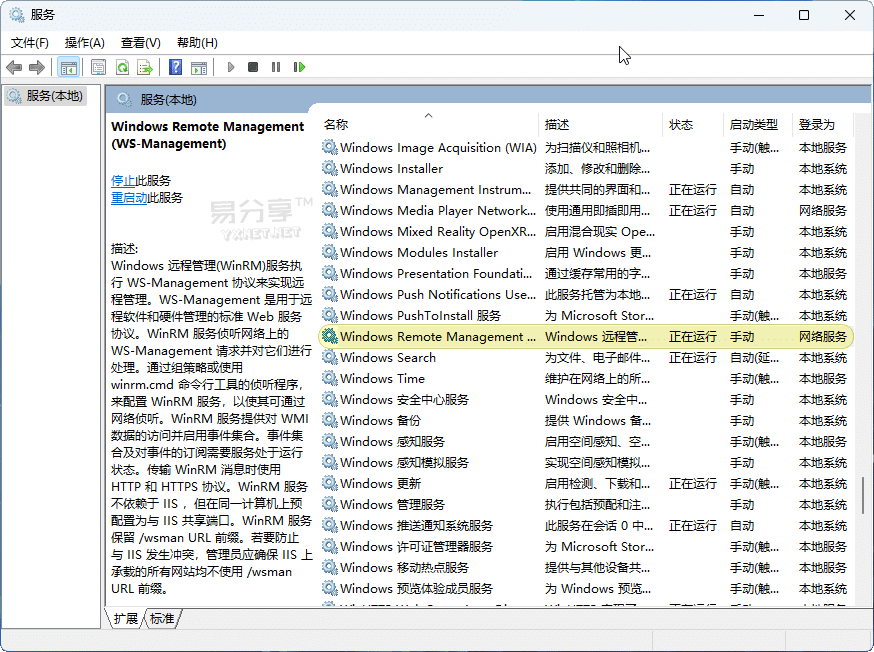Click gear icon of Windows 安全中心服务 row
The image size is (874, 652).
click(330, 399)
